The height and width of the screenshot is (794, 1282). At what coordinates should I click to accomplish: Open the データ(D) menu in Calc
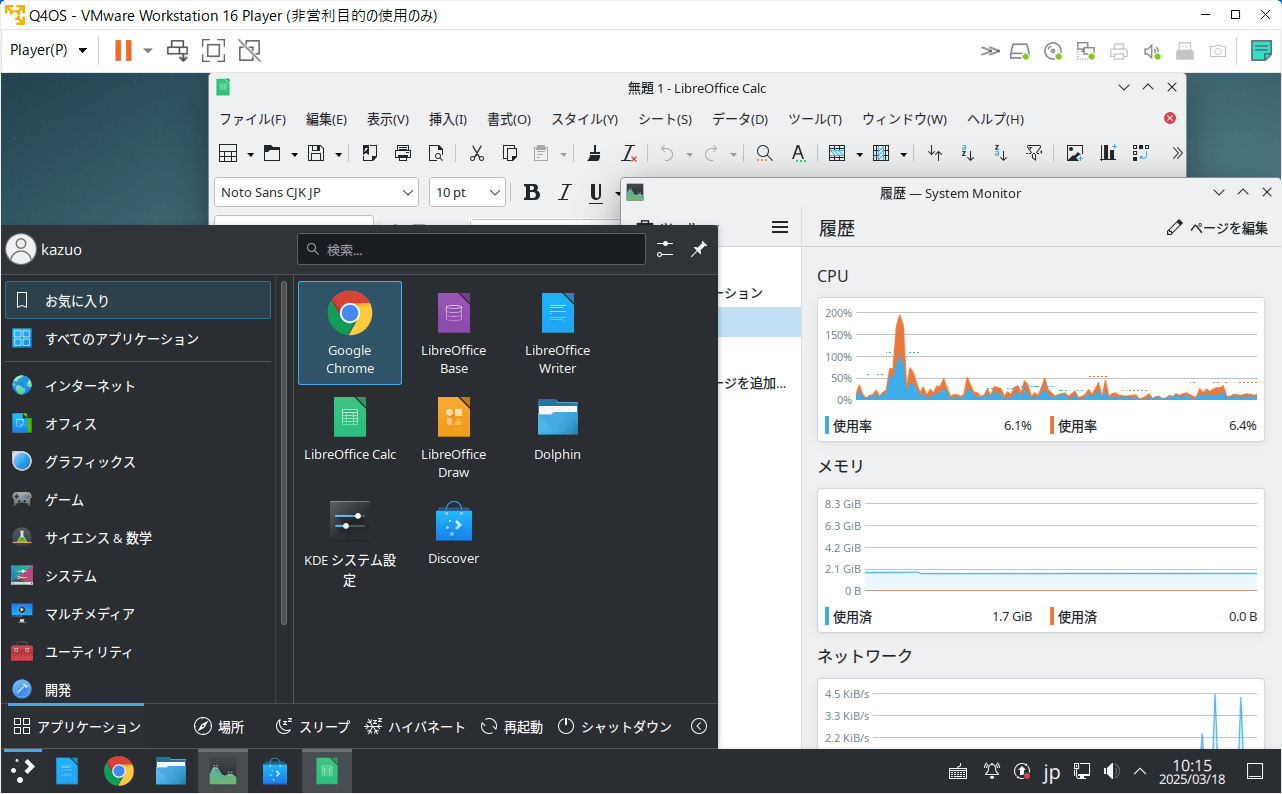pos(740,119)
